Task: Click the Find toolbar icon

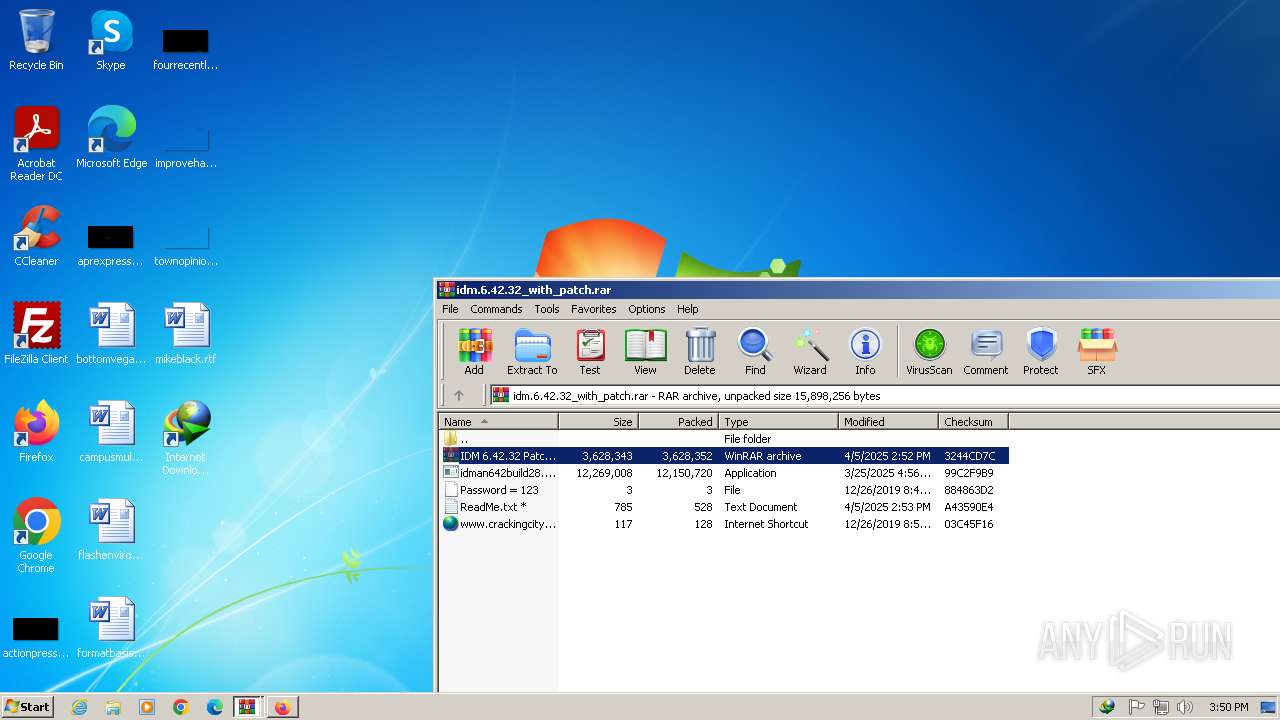Action: [x=755, y=352]
